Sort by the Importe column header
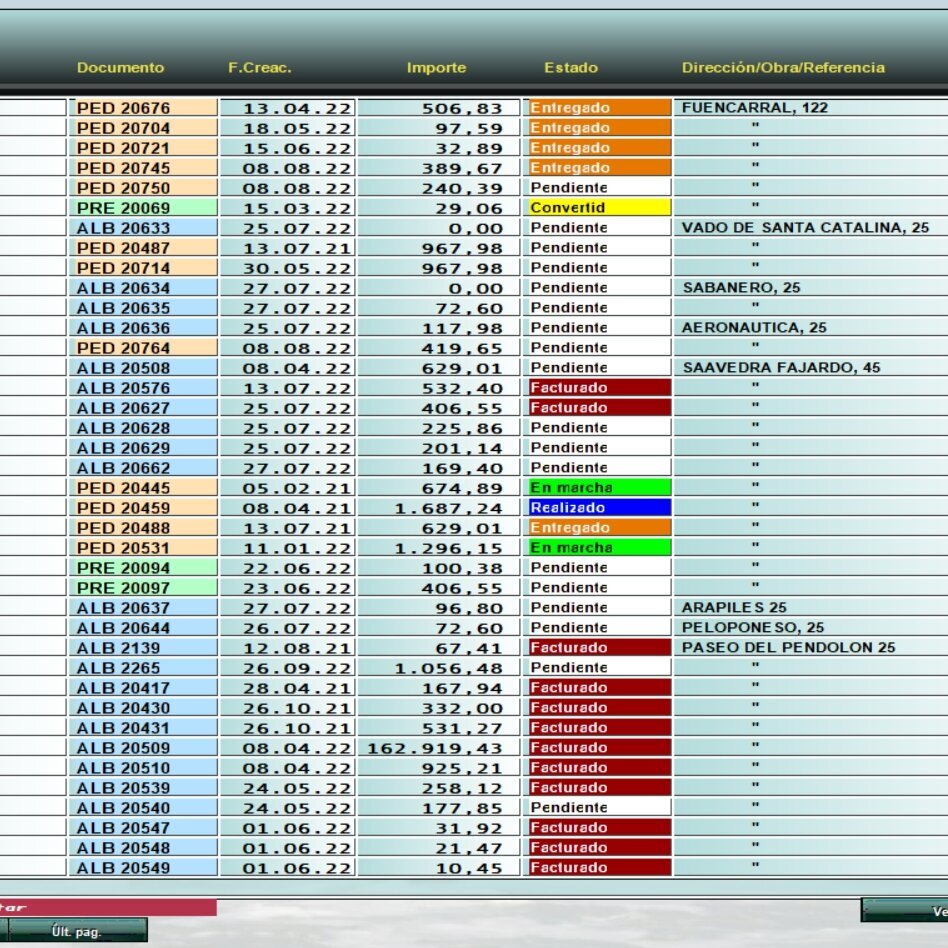Screen dimensions: 948x948 (x=436, y=68)
